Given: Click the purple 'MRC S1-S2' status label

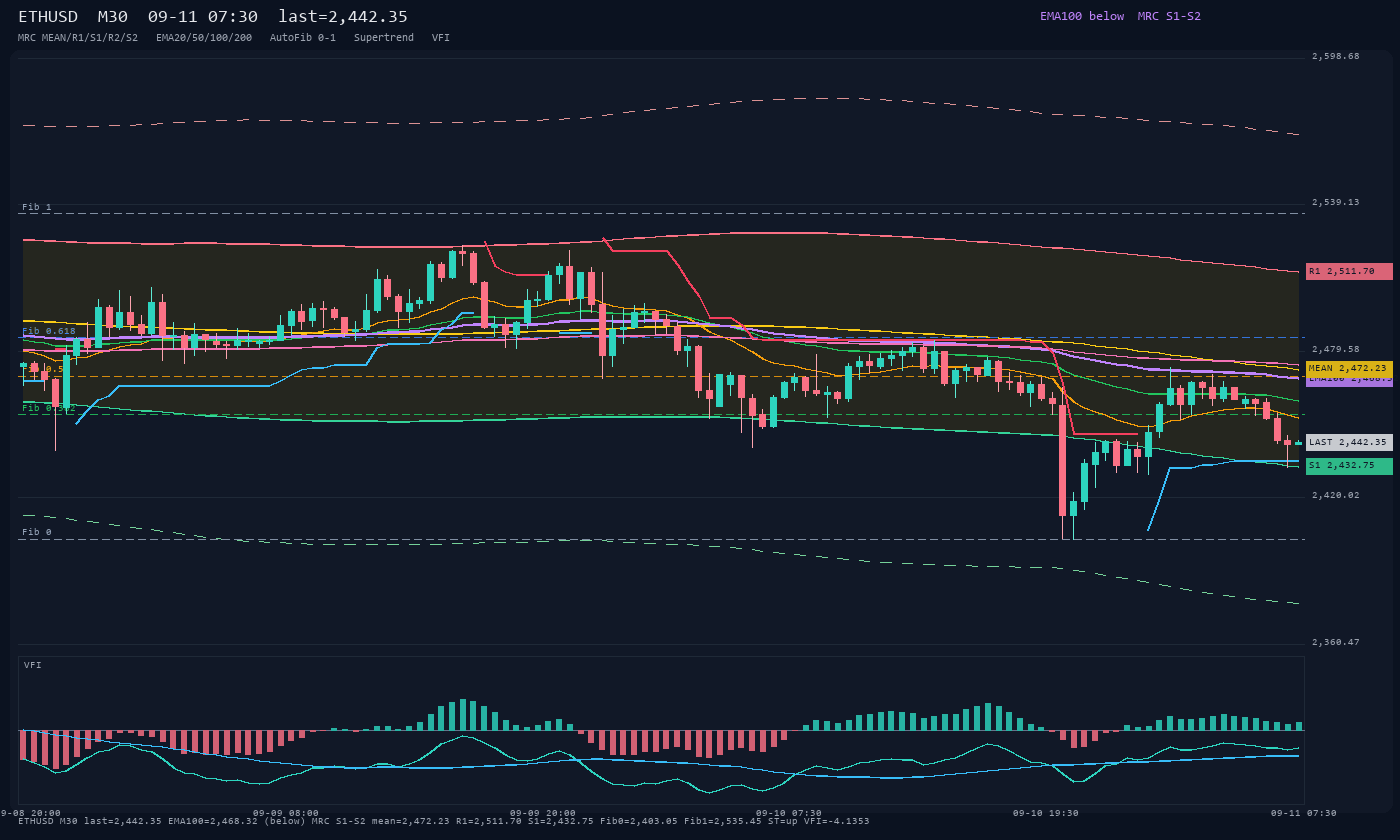Looking at the screenshot, I should [1169, 16].
